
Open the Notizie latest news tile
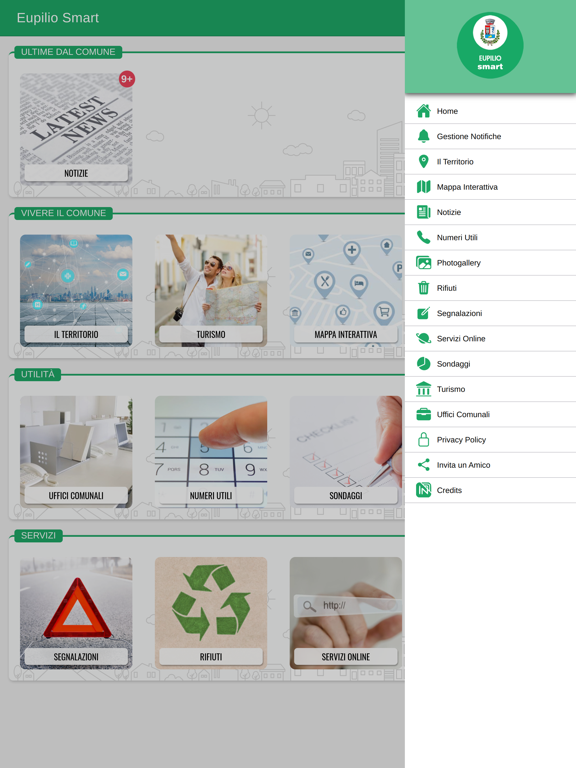point(76,129)
